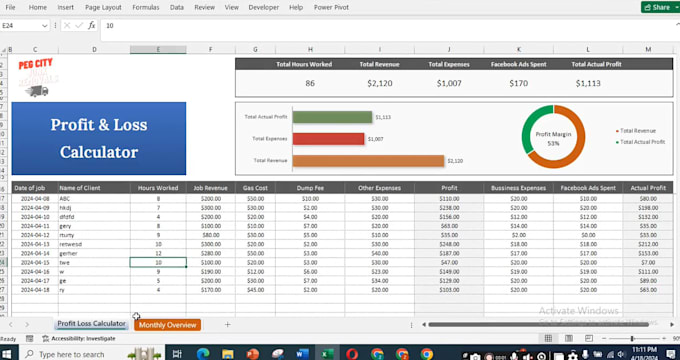Open File Explorer from taskbar
The height and width of the screenshot is (360, 680).
[228, 354]
